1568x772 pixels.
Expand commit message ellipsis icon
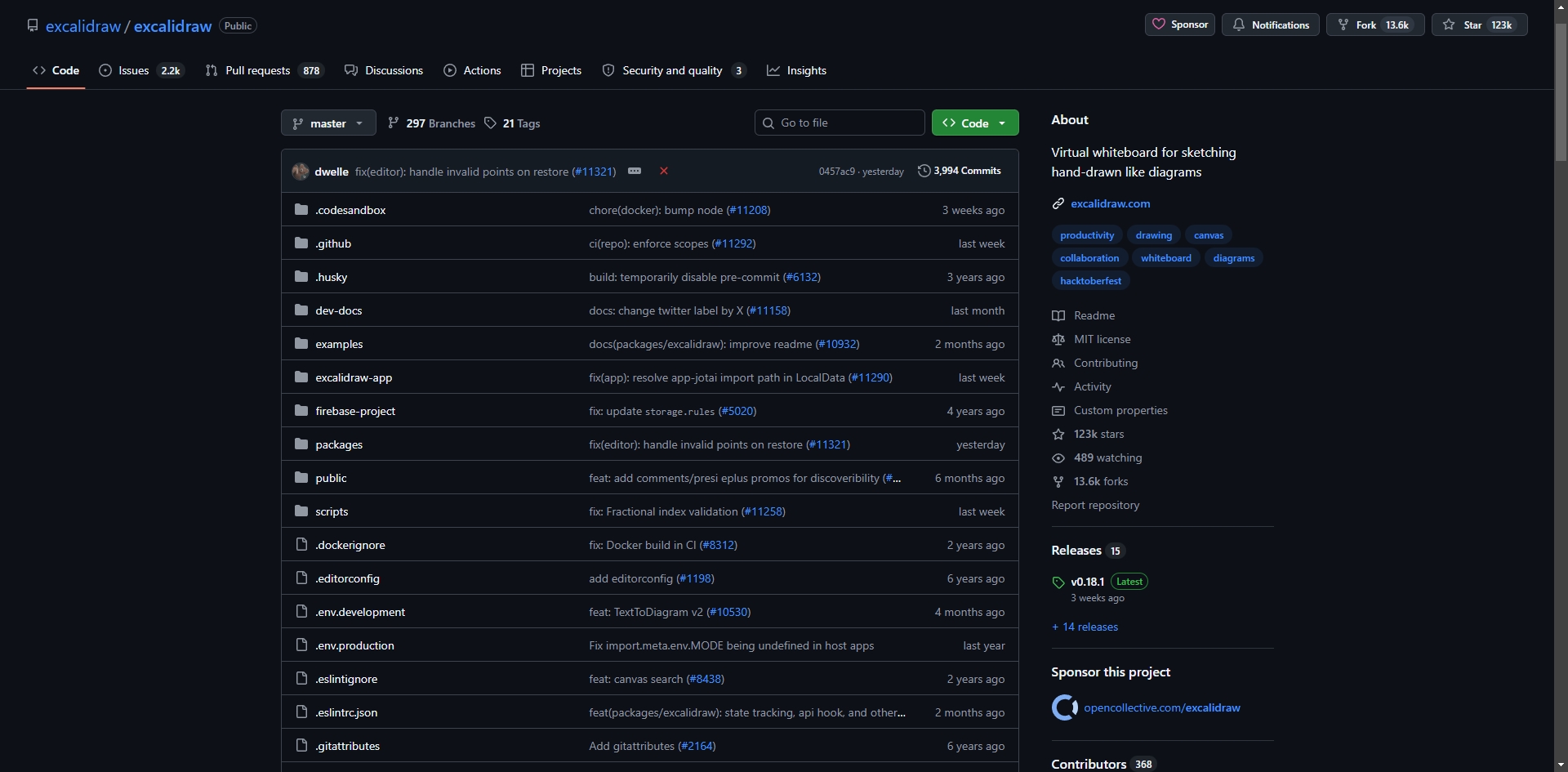635,171
